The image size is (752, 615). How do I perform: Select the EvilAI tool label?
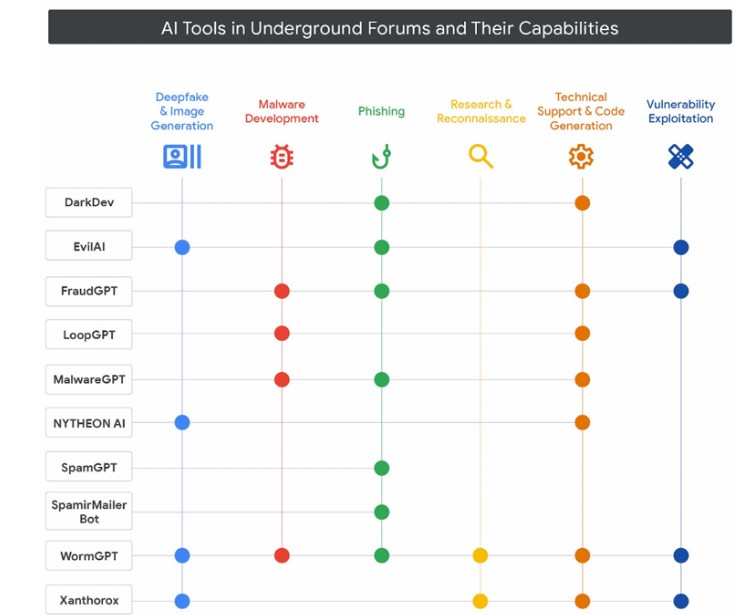89,247
